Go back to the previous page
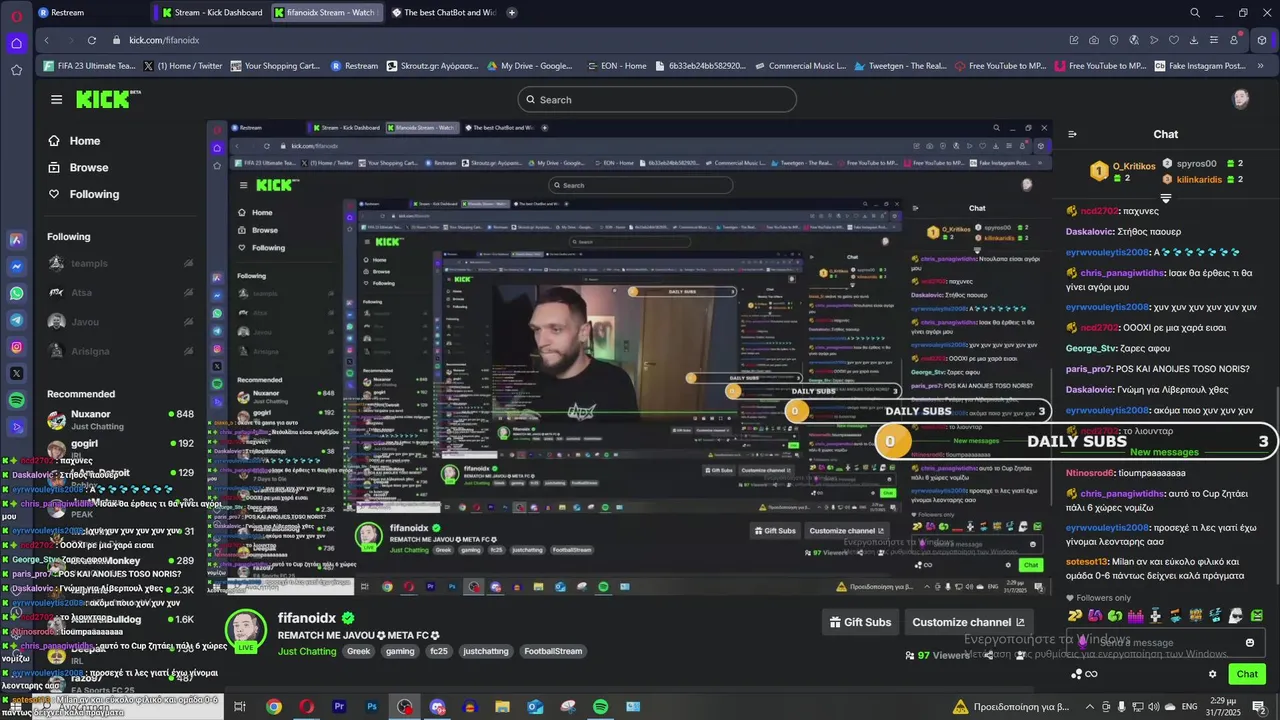 pyautogui.click(x=46, y=40)
